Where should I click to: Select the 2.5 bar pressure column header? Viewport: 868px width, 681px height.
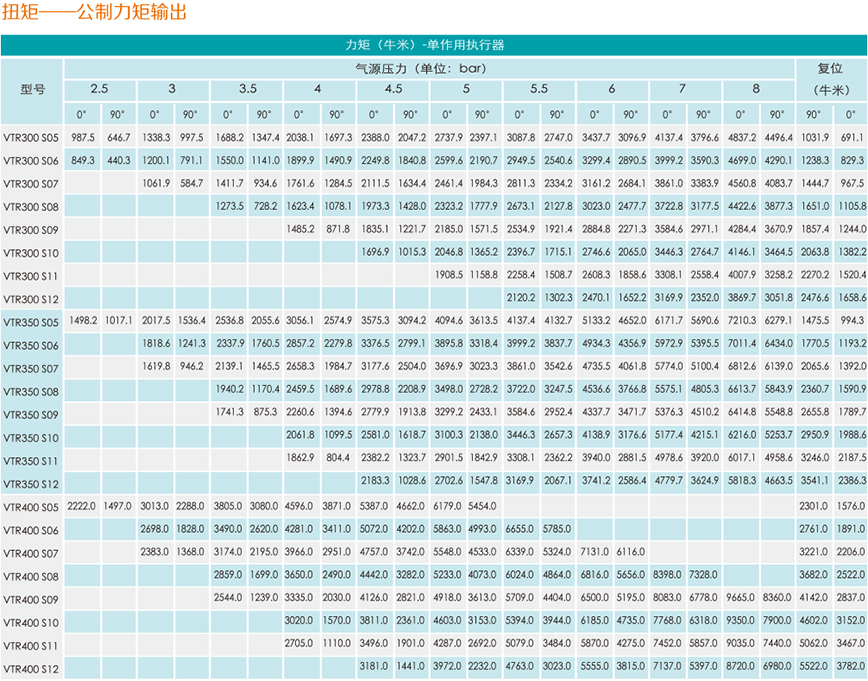[x=100, y=89]
